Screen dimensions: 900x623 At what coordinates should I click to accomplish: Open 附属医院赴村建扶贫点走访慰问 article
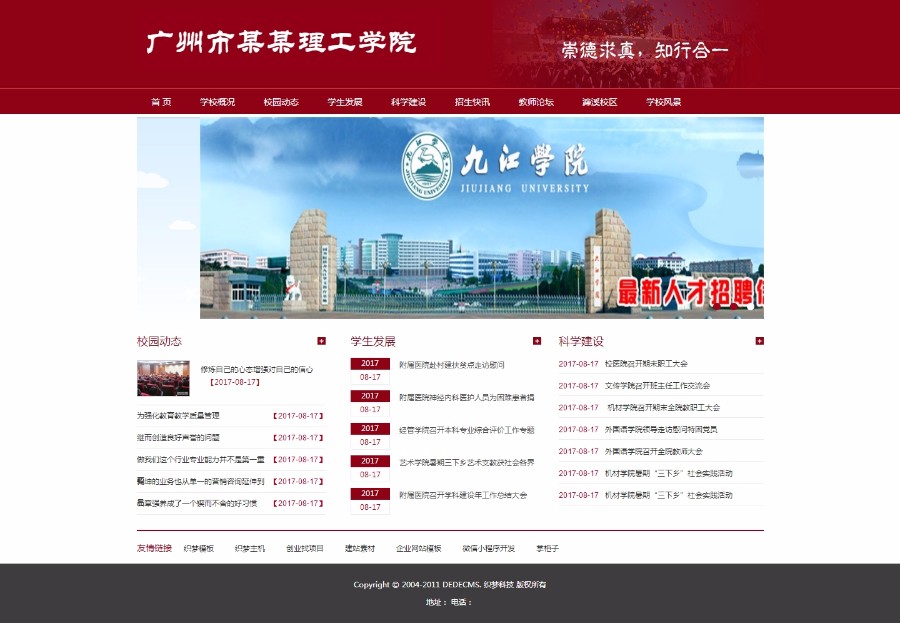[x=452, y=365]
